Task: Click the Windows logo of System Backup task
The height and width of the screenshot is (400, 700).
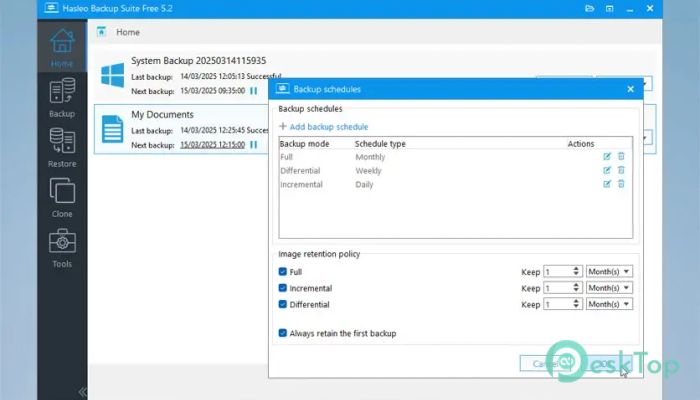Action: [x=112, y=75]
